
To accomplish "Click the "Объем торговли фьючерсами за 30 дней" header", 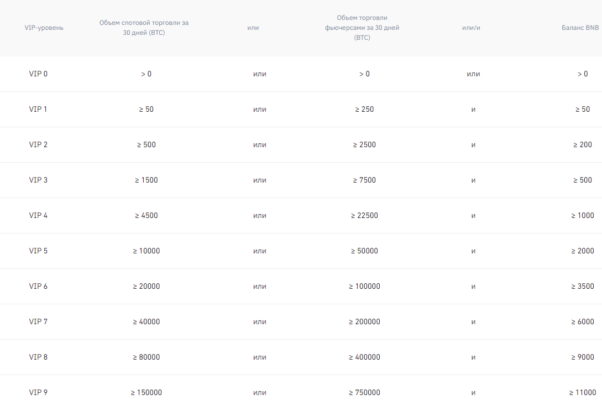I will pos(362,28).
